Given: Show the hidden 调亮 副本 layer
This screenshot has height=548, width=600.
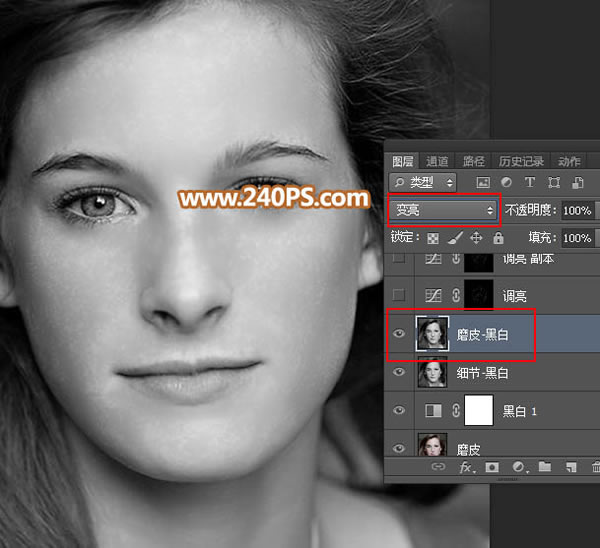Looking at the screenshot, I should [x=399, y=258].
